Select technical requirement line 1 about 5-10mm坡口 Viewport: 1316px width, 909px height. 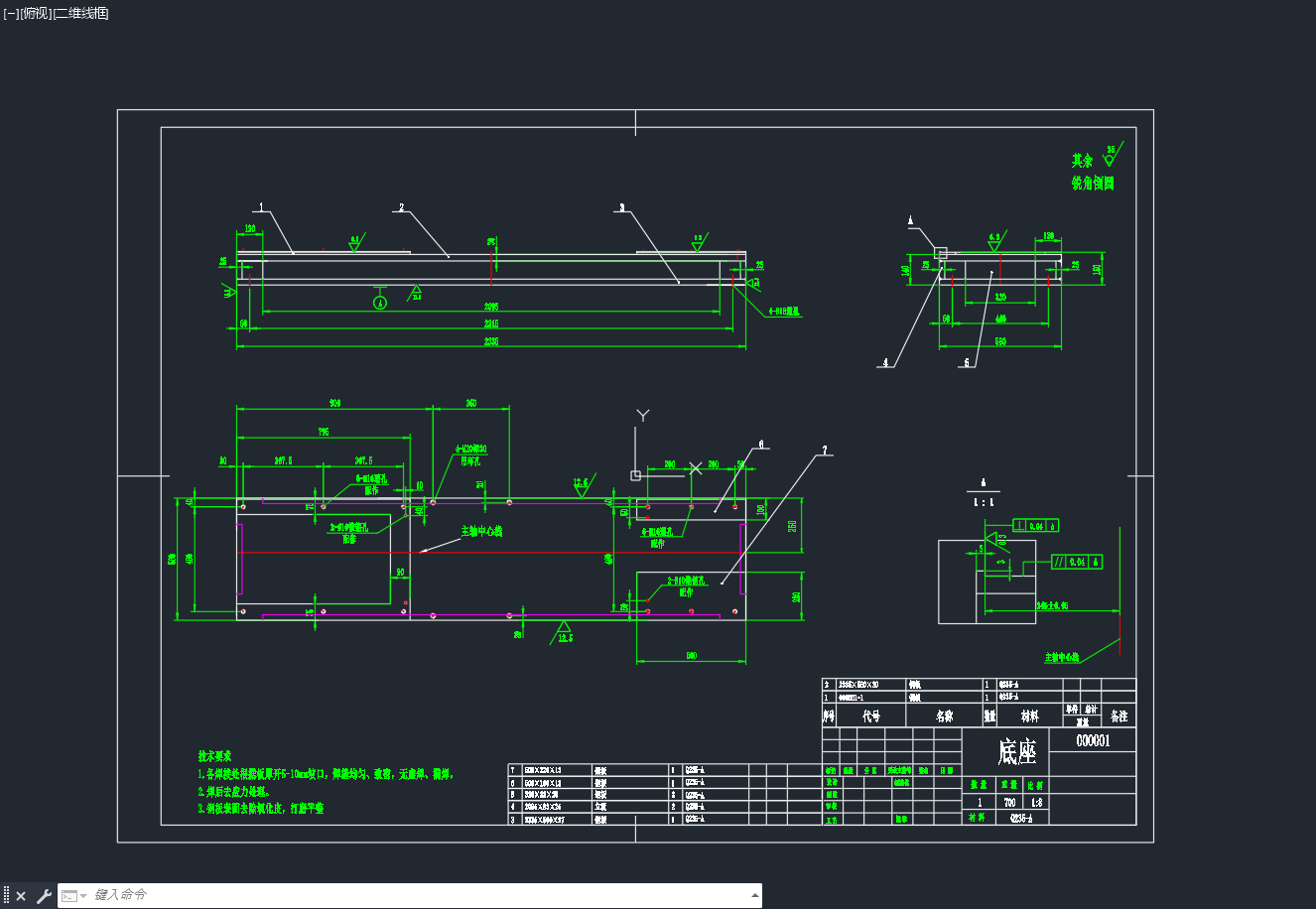click(x=326, y=774)
